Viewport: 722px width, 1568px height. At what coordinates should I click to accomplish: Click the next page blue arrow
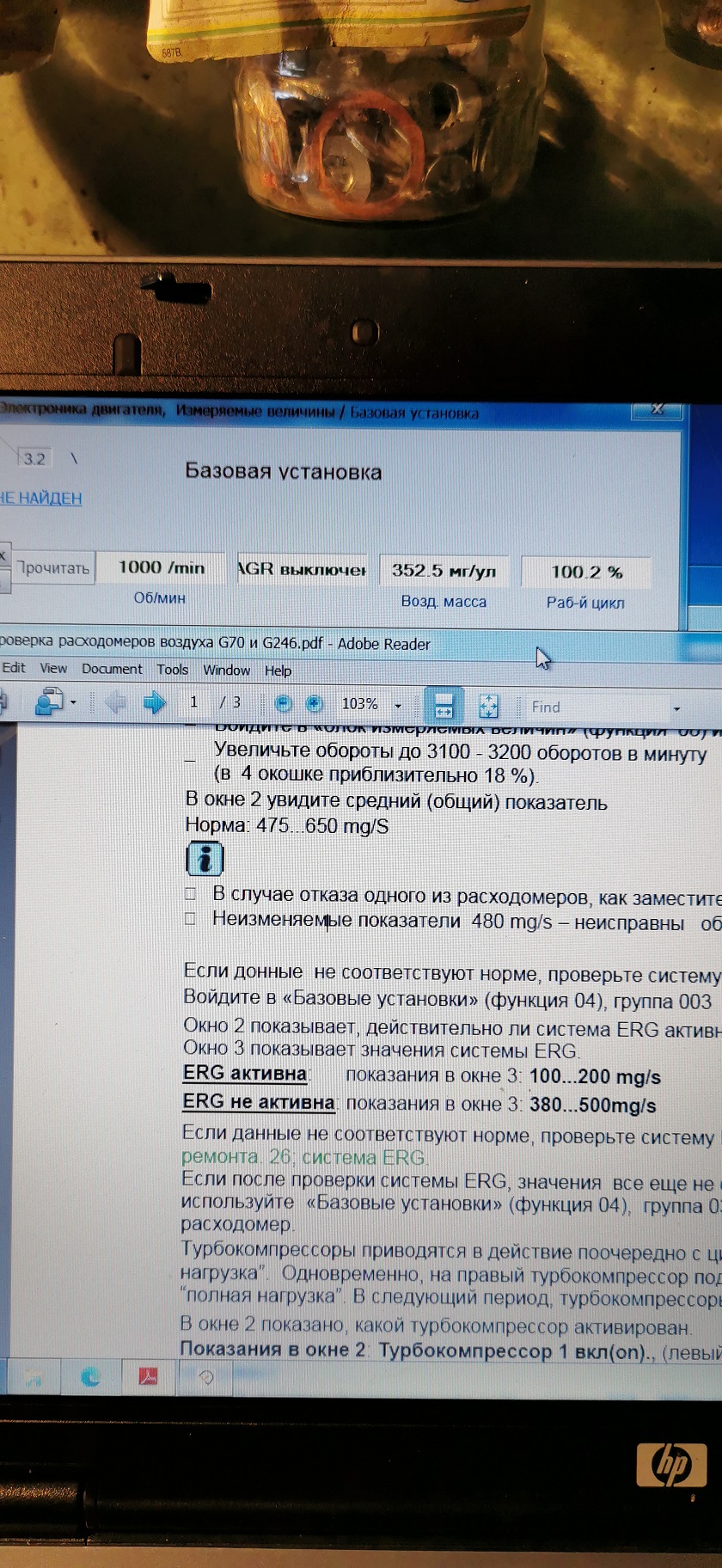155,703
